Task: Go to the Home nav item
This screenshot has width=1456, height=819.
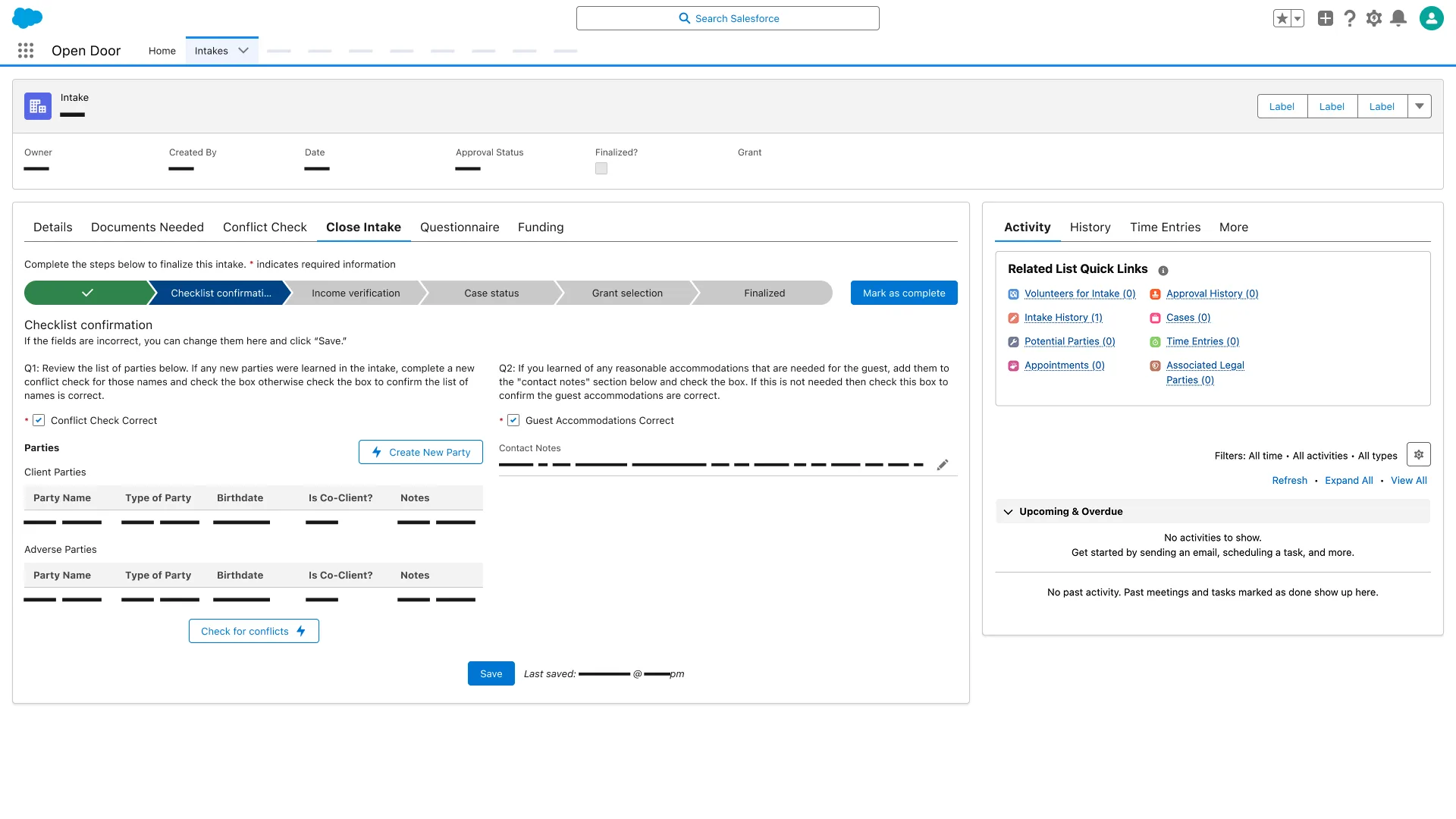Action: tap(162, 51)
